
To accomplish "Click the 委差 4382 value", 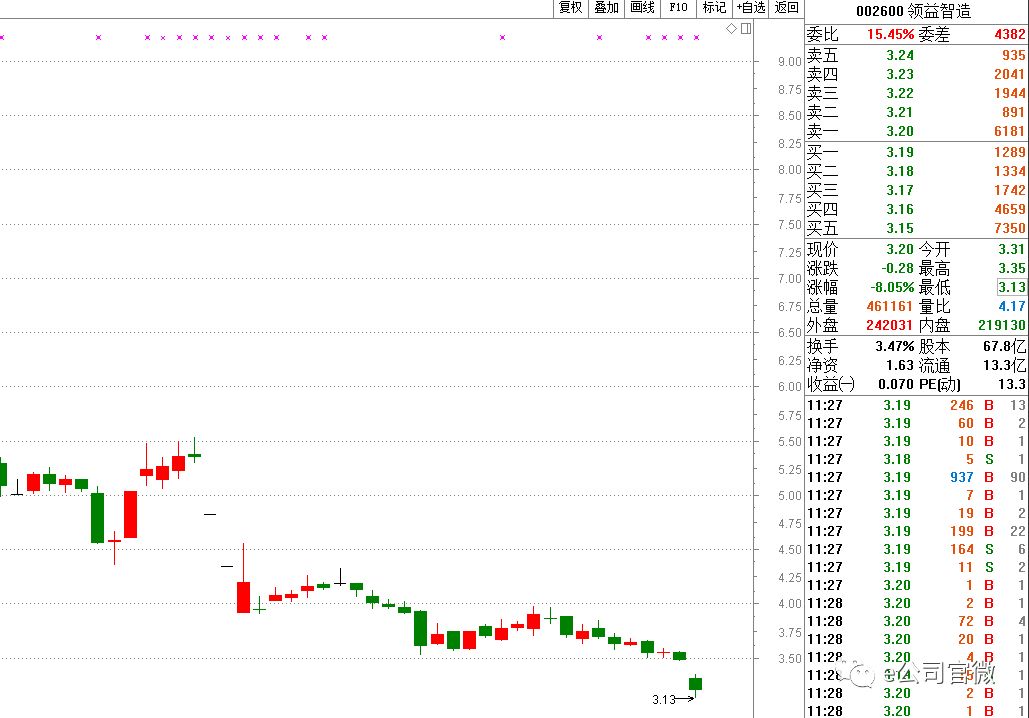I will [1009, 34].
